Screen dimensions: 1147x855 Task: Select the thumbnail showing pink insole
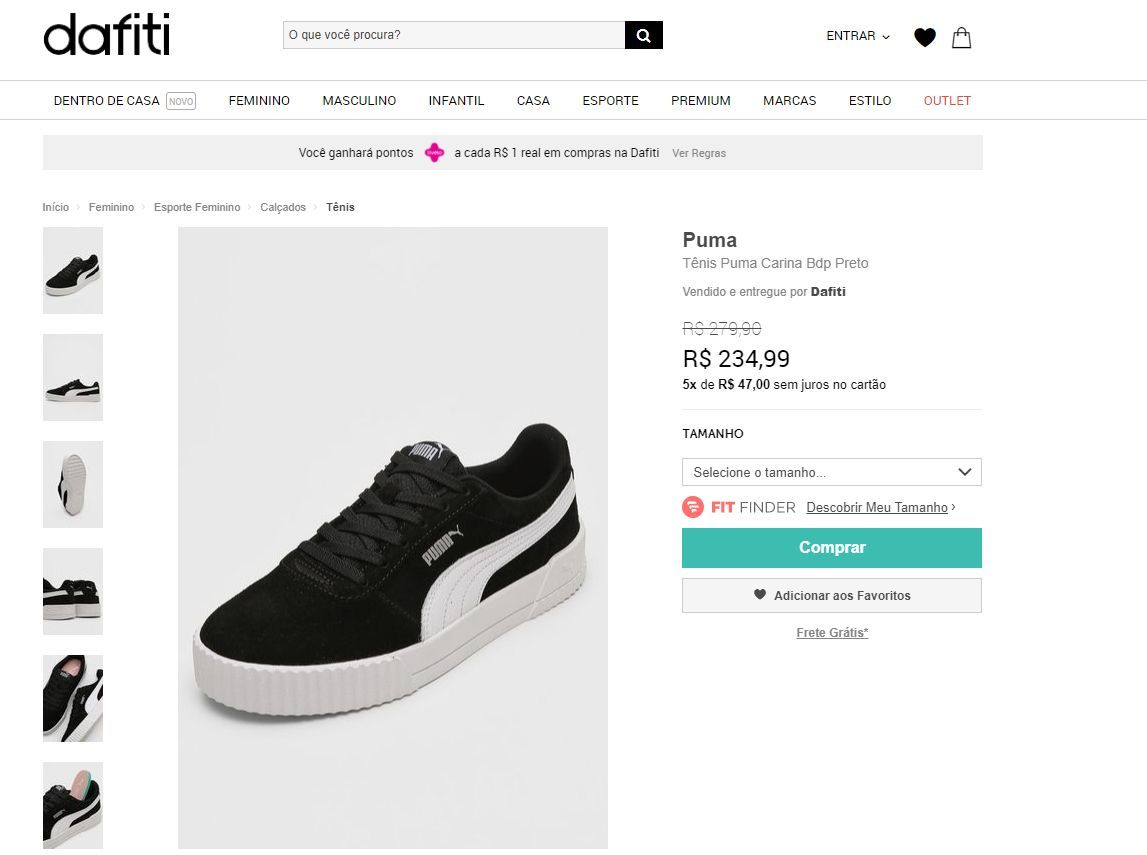(x=72, y=805)
